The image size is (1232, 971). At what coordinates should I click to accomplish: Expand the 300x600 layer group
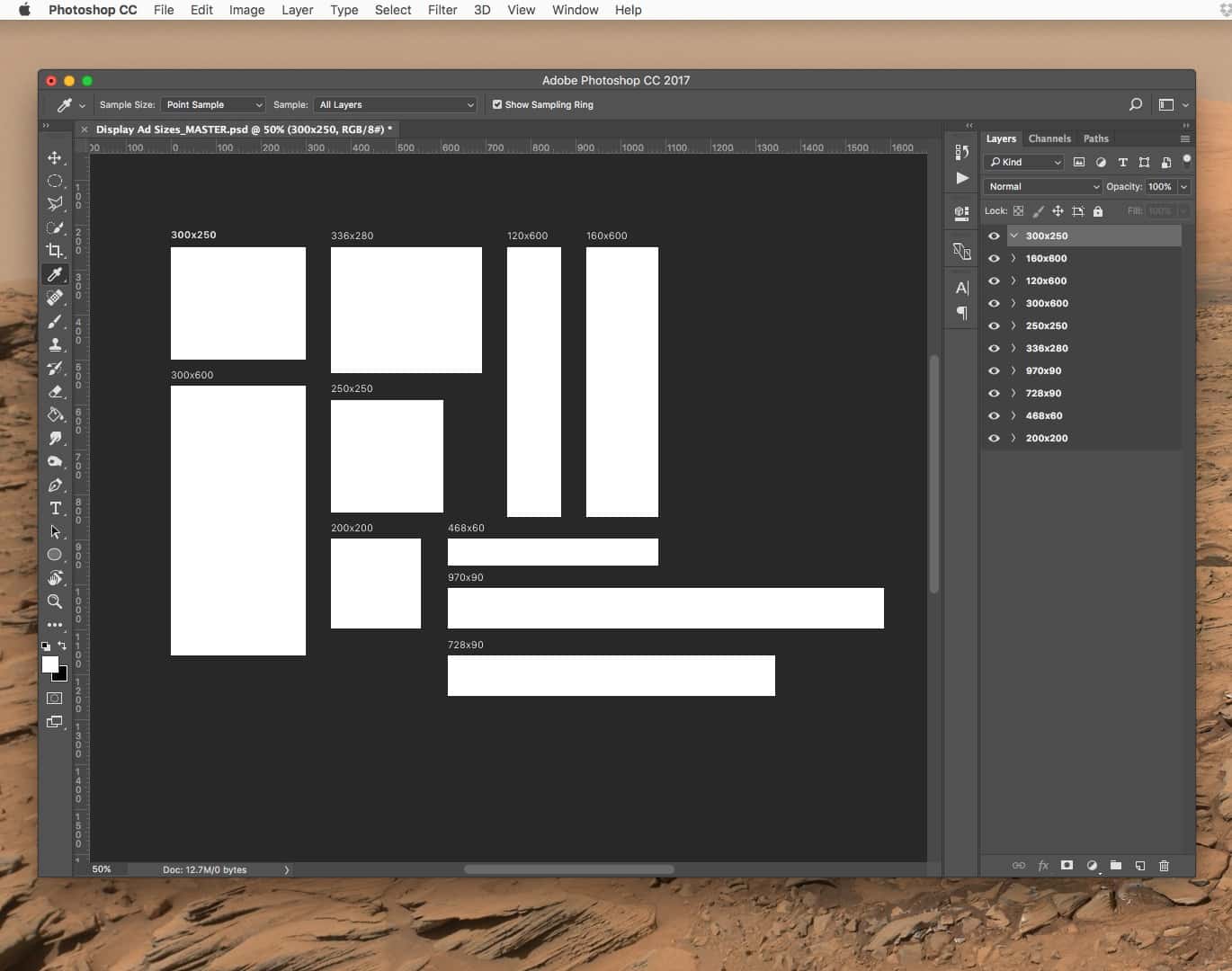click(x=1013, y=303)
